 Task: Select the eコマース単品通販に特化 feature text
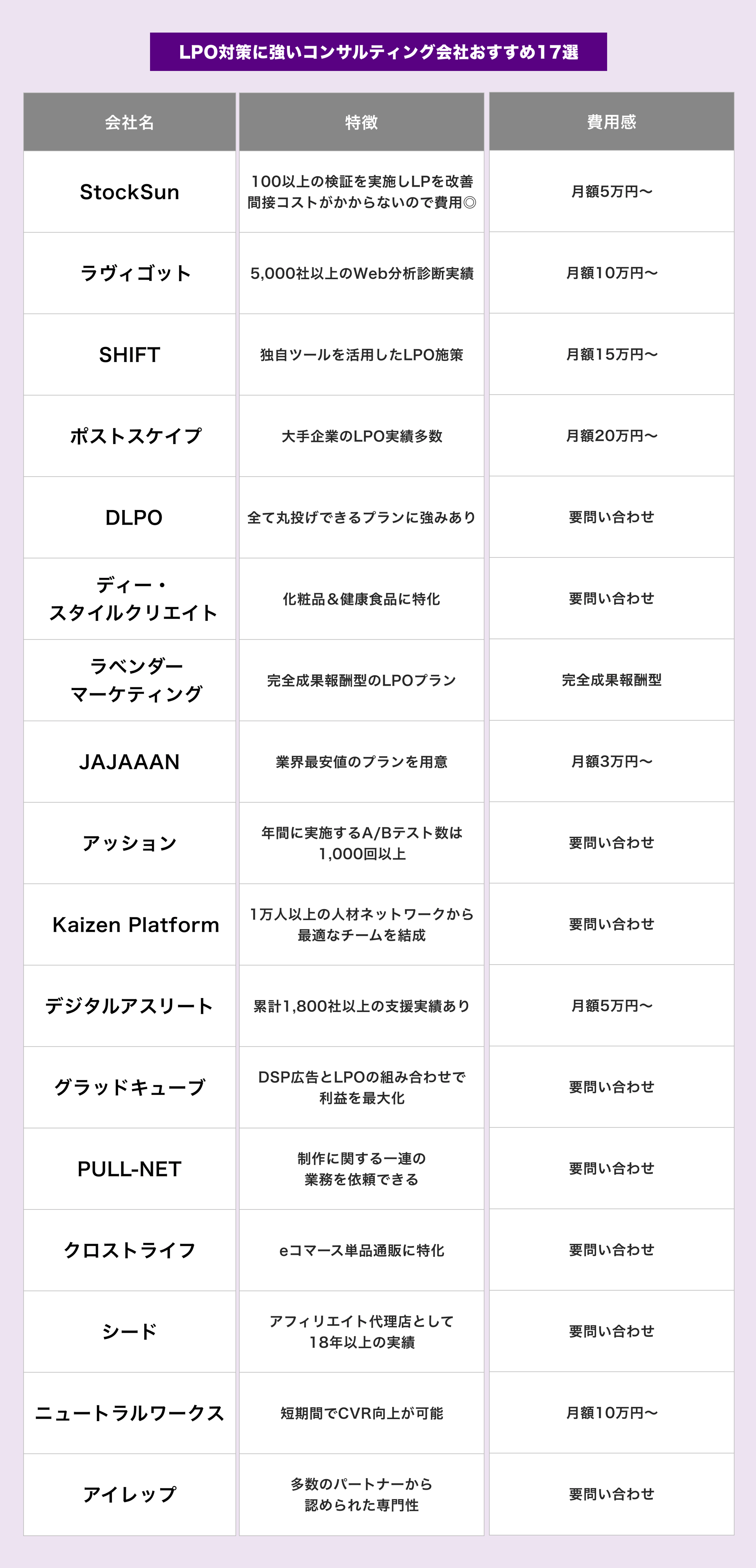361,1250
